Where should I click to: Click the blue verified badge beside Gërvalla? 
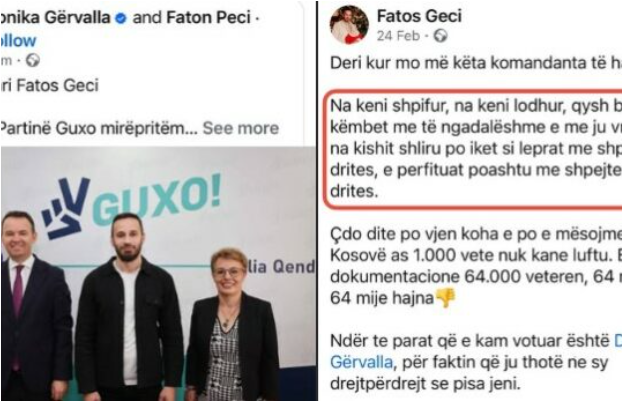(x=120, y=18)
